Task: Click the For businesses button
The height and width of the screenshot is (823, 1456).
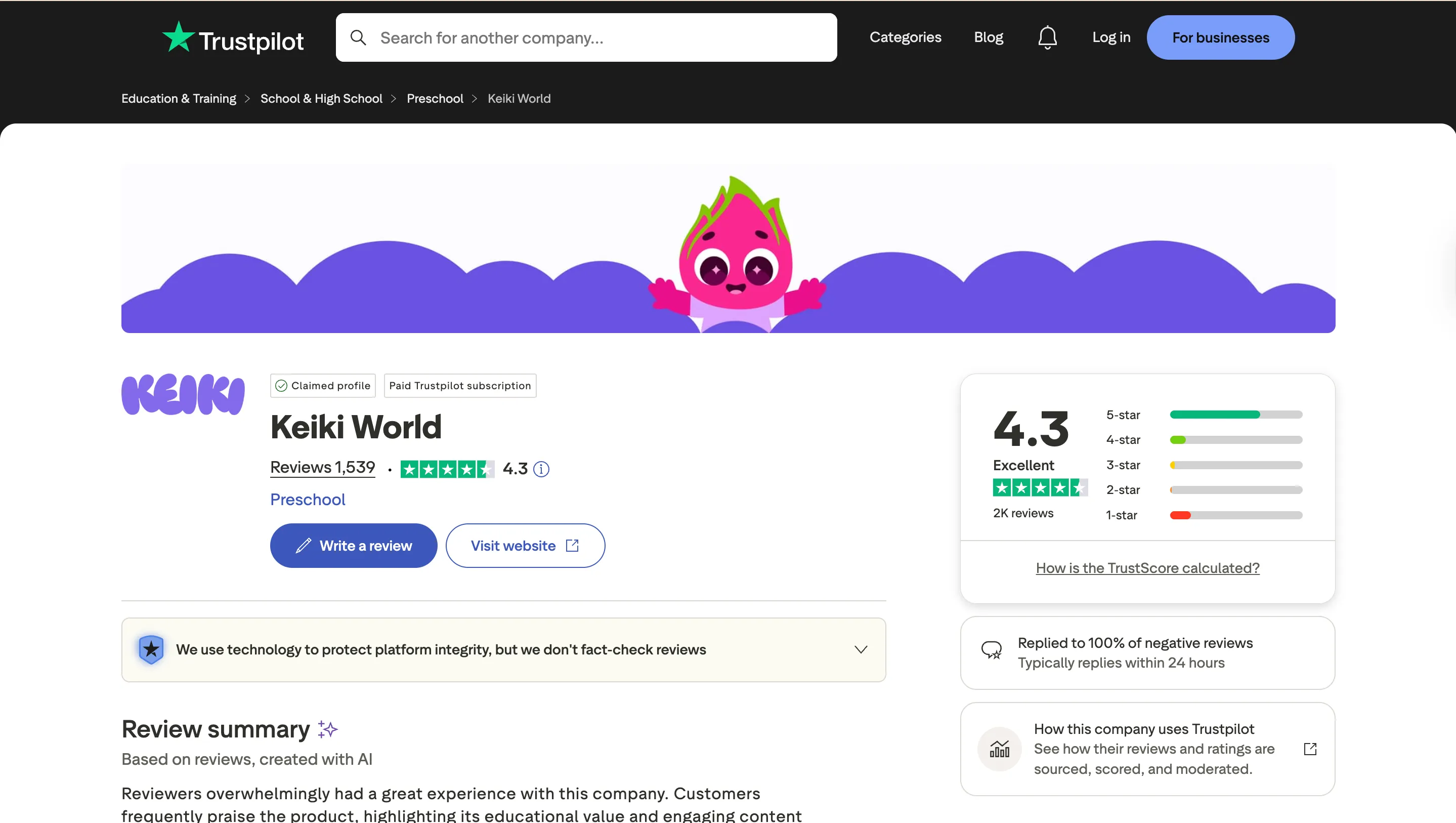Action: click(1220, 37)
